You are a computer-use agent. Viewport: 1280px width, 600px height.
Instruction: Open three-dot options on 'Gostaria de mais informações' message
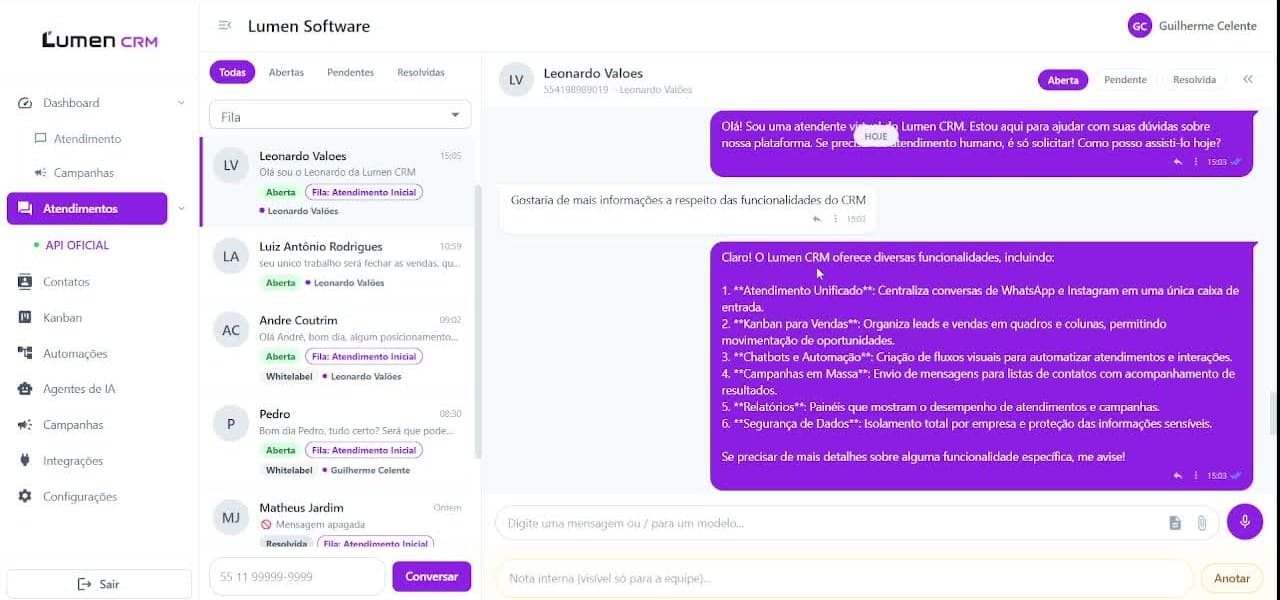pyautogui.click(x=835, y=219)
